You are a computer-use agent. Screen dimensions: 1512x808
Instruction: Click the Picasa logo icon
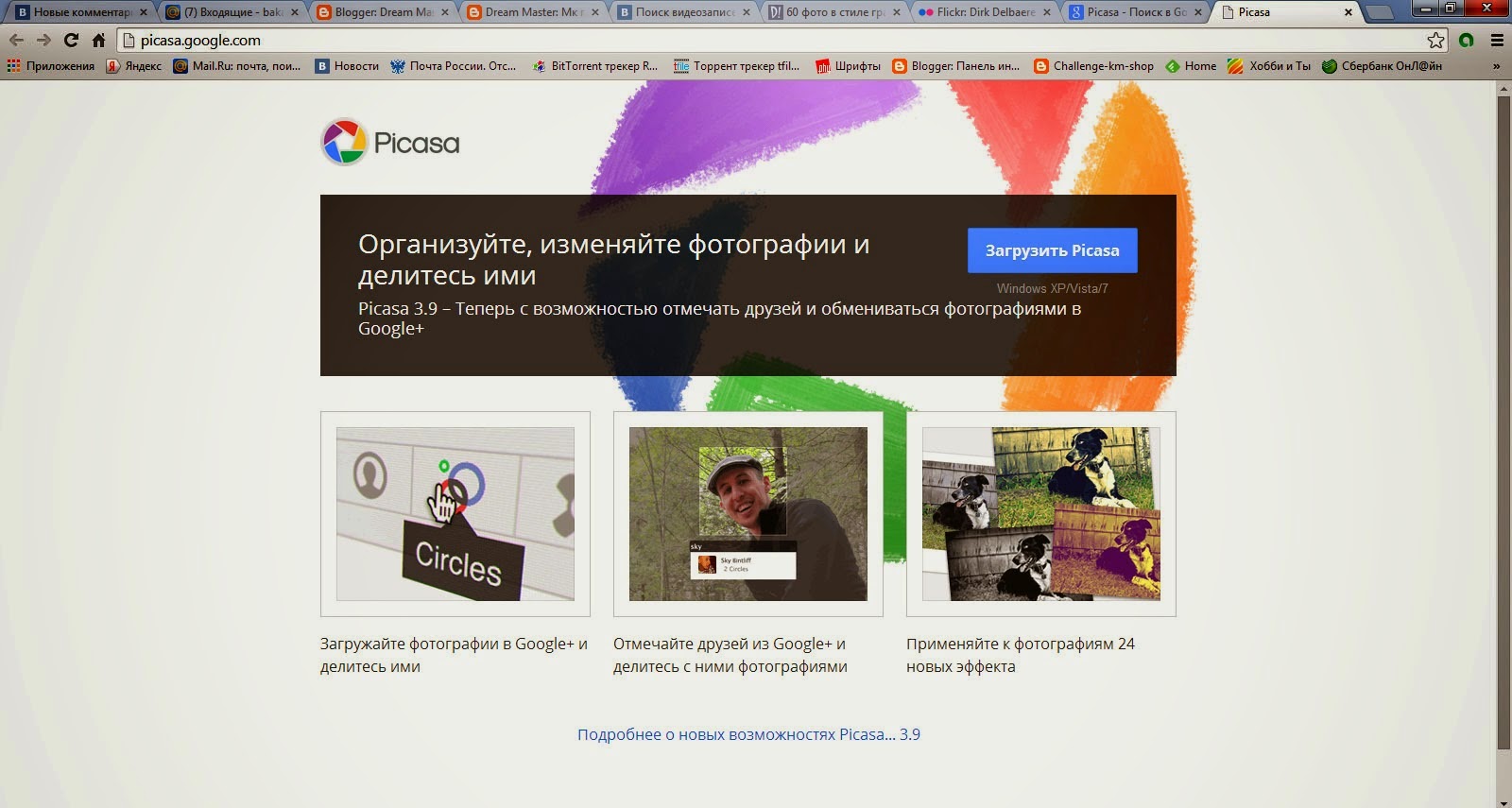344,142
